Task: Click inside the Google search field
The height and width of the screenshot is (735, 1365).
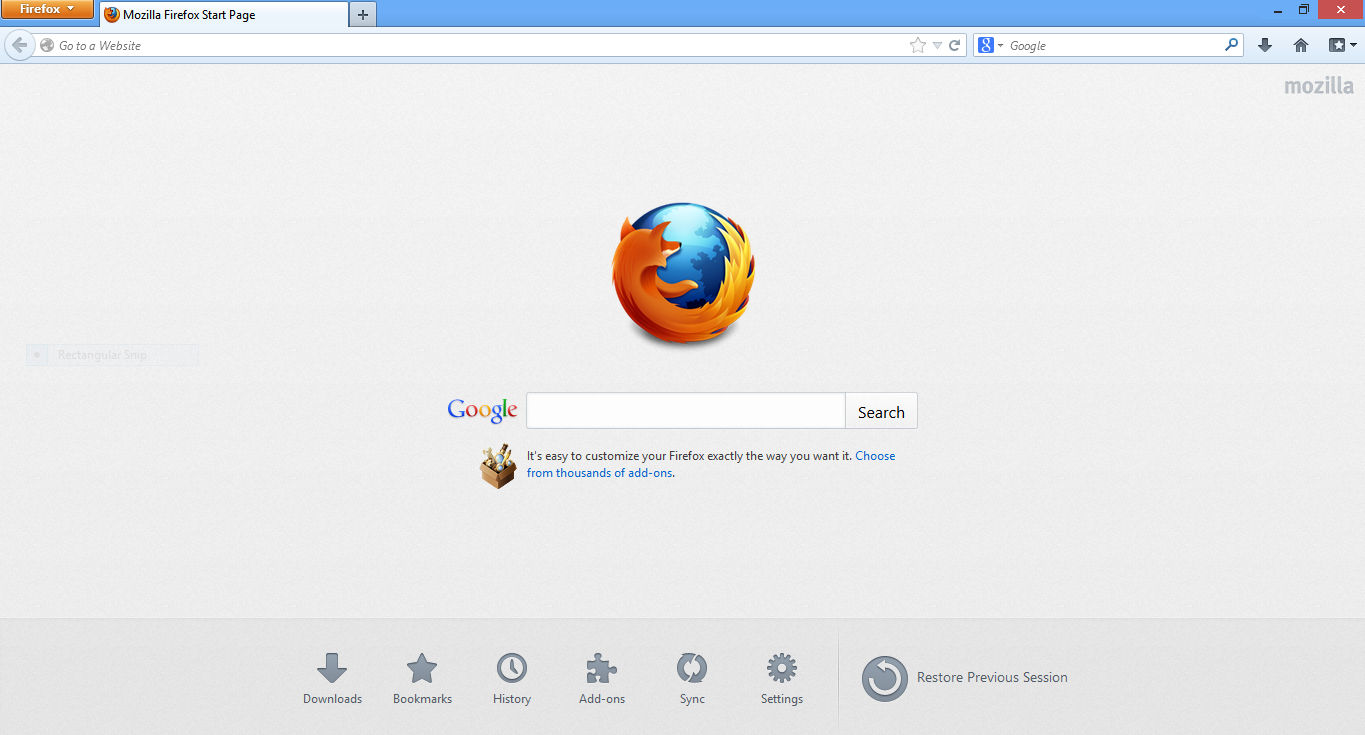Action: [685, 410]
